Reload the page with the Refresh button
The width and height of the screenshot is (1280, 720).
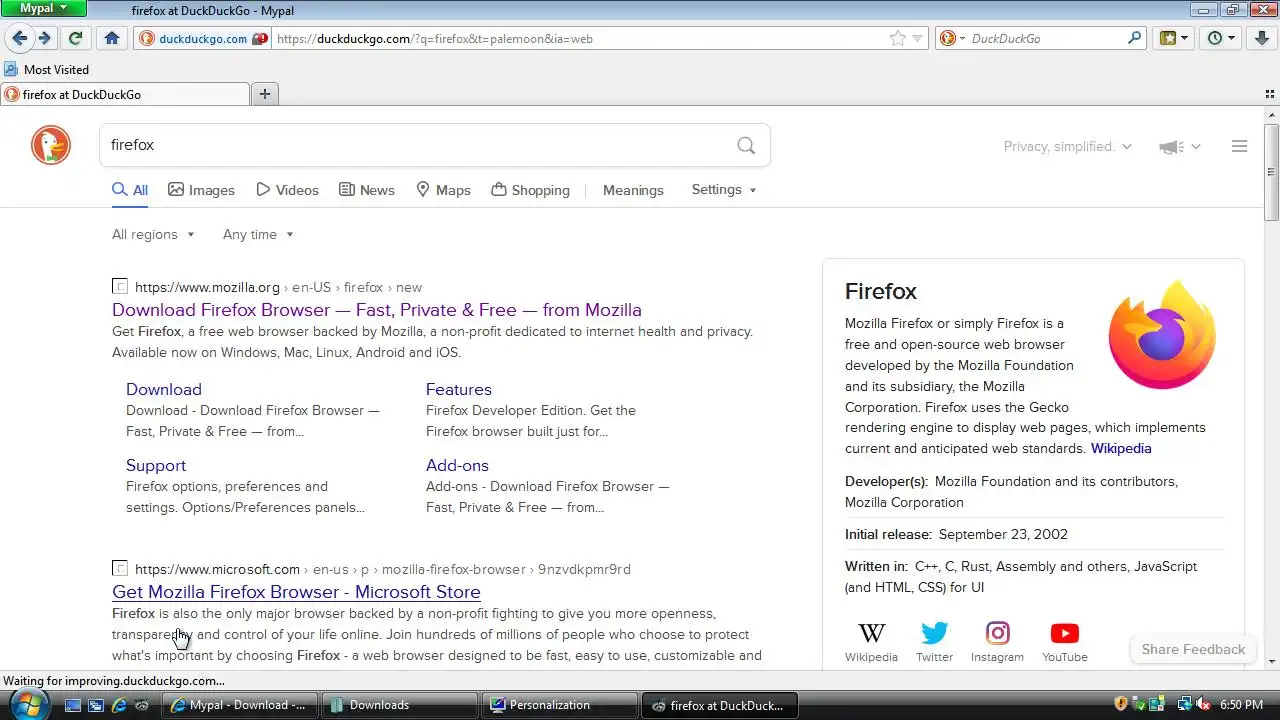point(75,38)
